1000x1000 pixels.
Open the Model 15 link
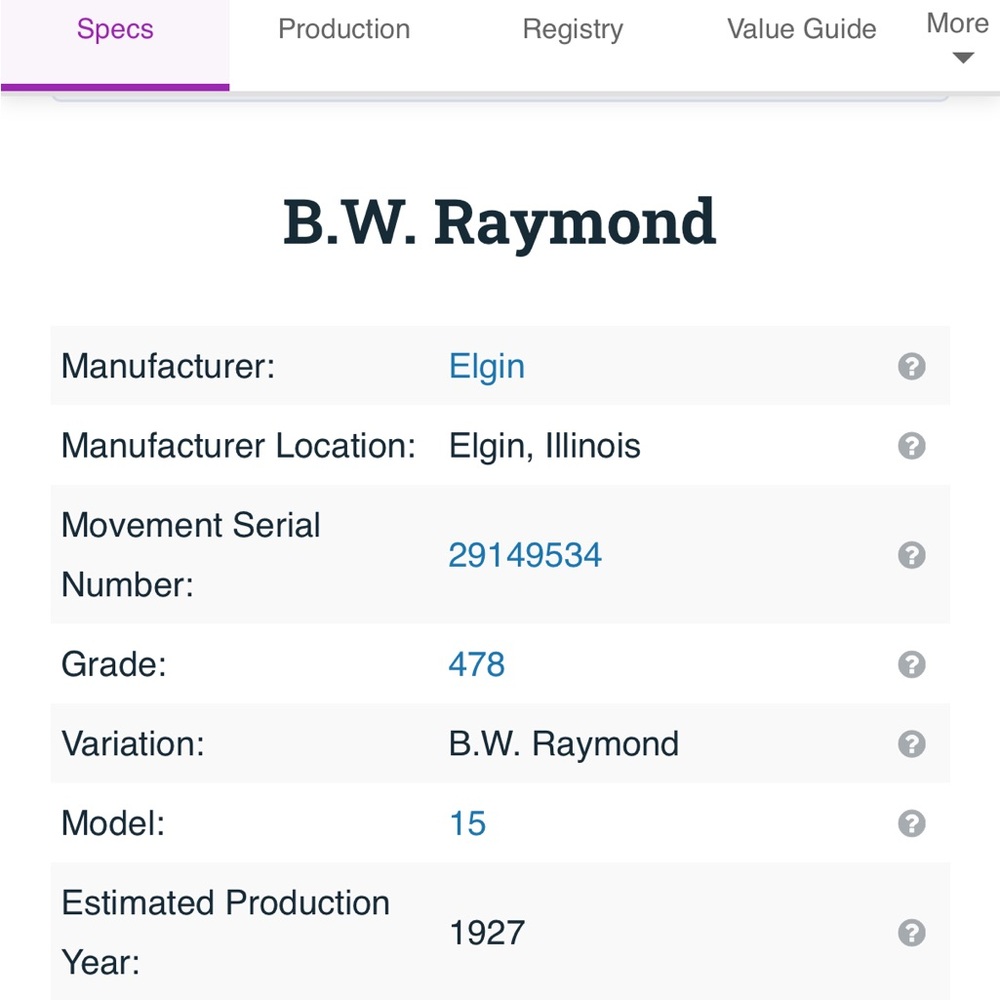(x=467, y=823)
